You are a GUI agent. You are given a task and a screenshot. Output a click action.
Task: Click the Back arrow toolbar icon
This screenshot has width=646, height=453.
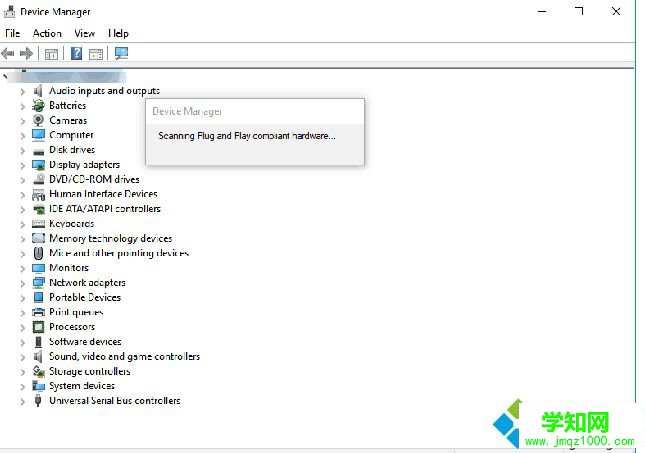pyautogui.click(x=8, y=53)
